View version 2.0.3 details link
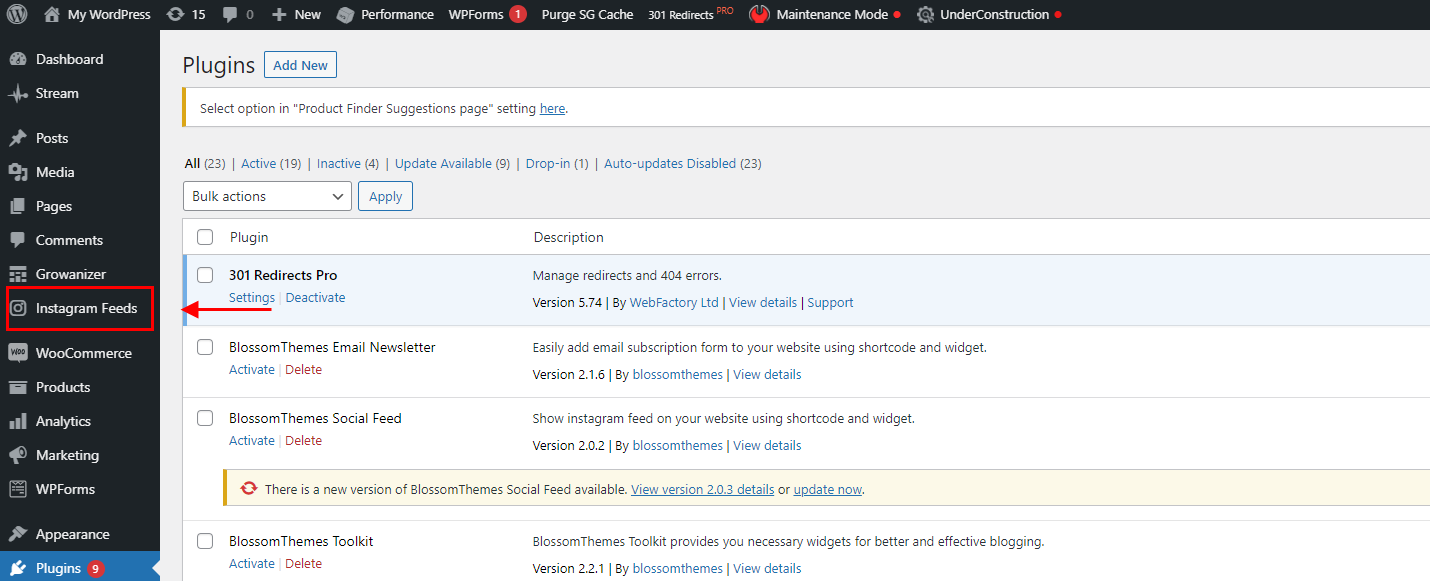1430x581 pixels. 703,489
